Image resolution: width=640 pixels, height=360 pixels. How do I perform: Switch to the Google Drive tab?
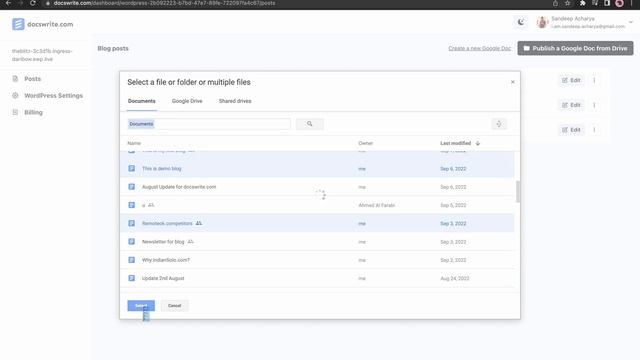point(187,101)
